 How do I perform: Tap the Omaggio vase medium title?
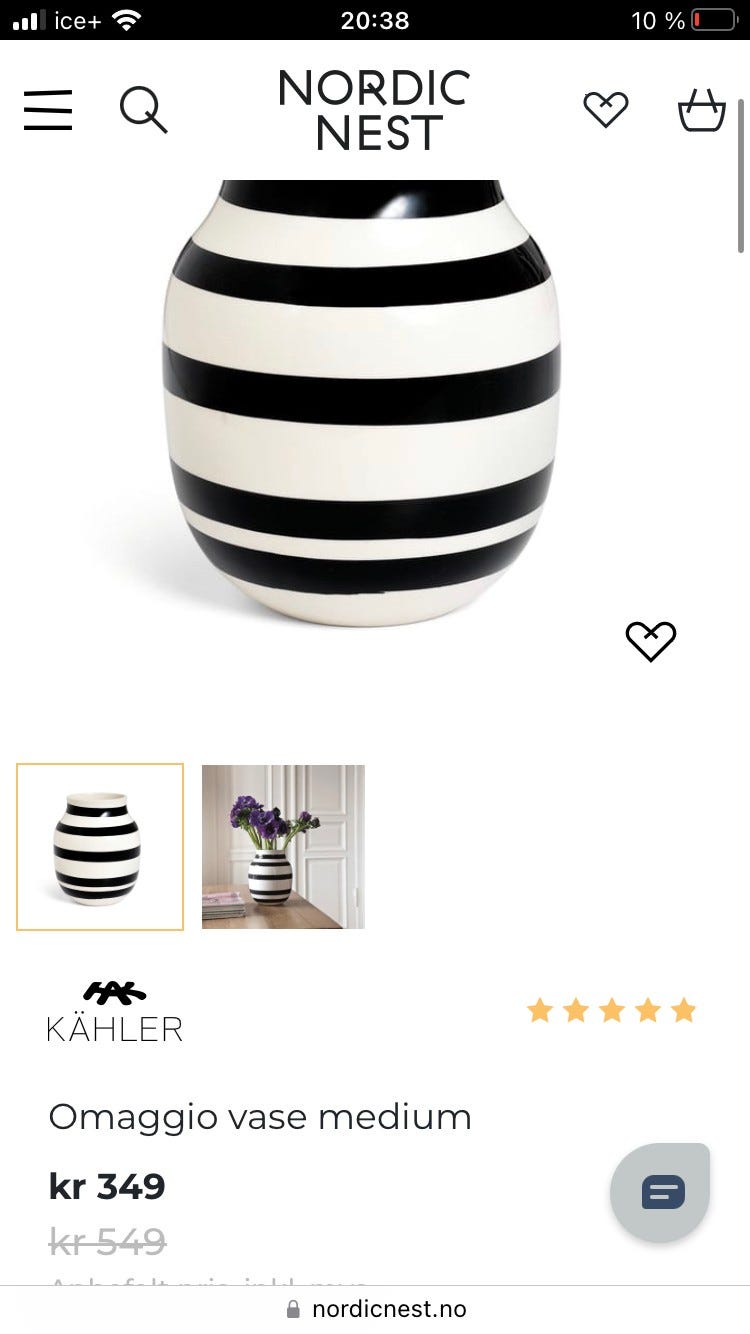point(260,1117)
